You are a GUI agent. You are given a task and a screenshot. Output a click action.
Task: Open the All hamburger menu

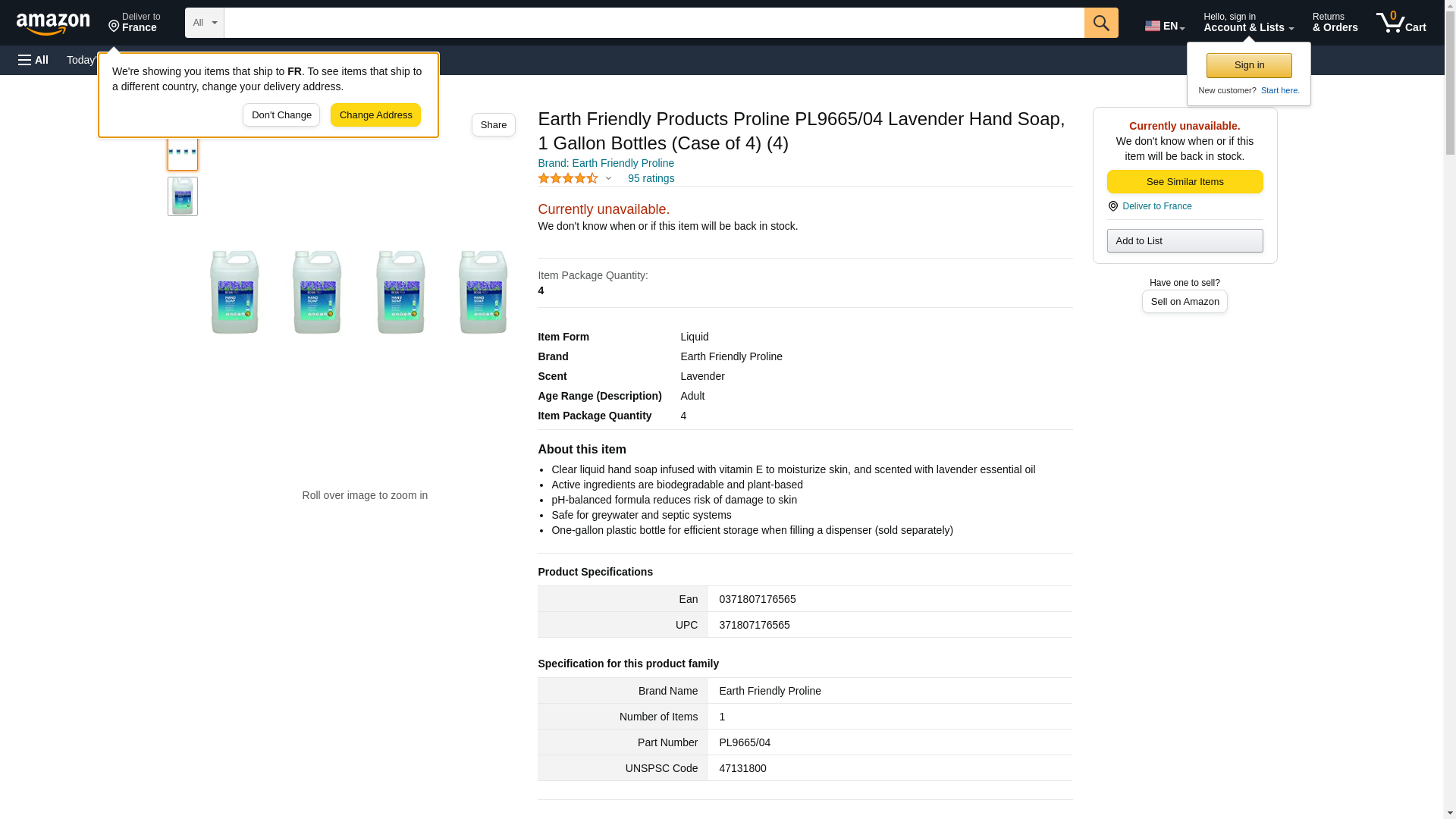tap(33, 60)
